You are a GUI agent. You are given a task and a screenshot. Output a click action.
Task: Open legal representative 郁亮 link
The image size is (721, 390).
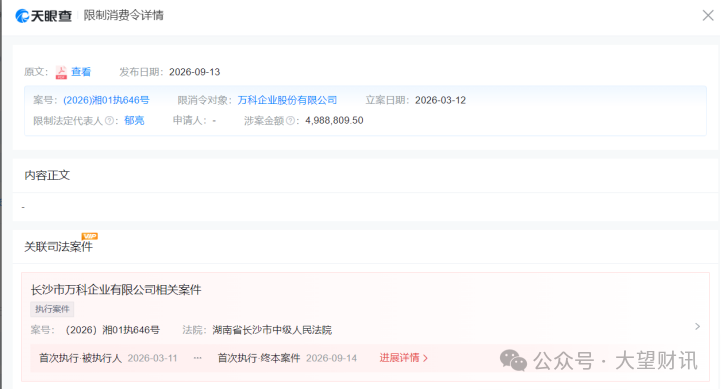pos(134,120)
